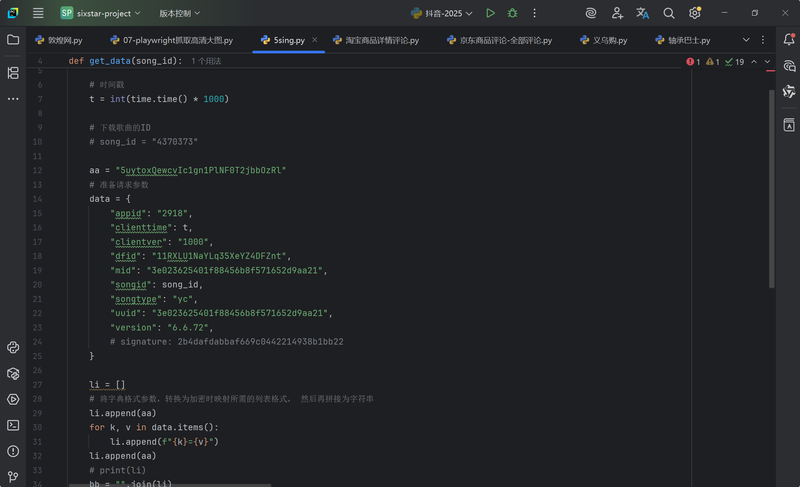800x487 pixels.
Task: Open the Notifications bell
Action: [x=789, y=39]
